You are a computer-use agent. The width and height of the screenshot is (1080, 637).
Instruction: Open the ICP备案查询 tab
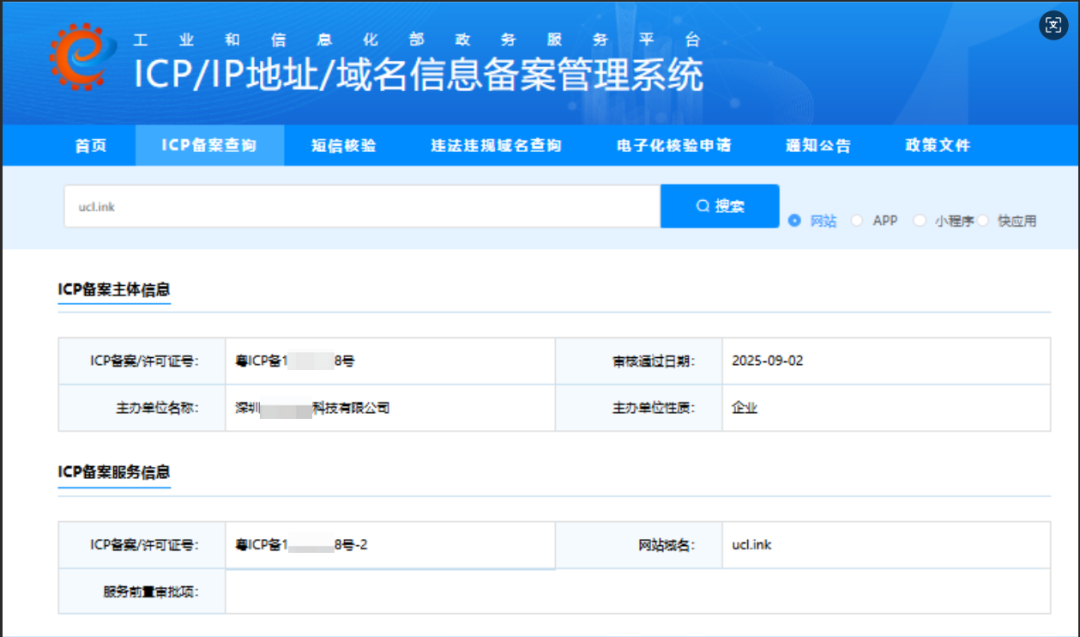point(209,146)
